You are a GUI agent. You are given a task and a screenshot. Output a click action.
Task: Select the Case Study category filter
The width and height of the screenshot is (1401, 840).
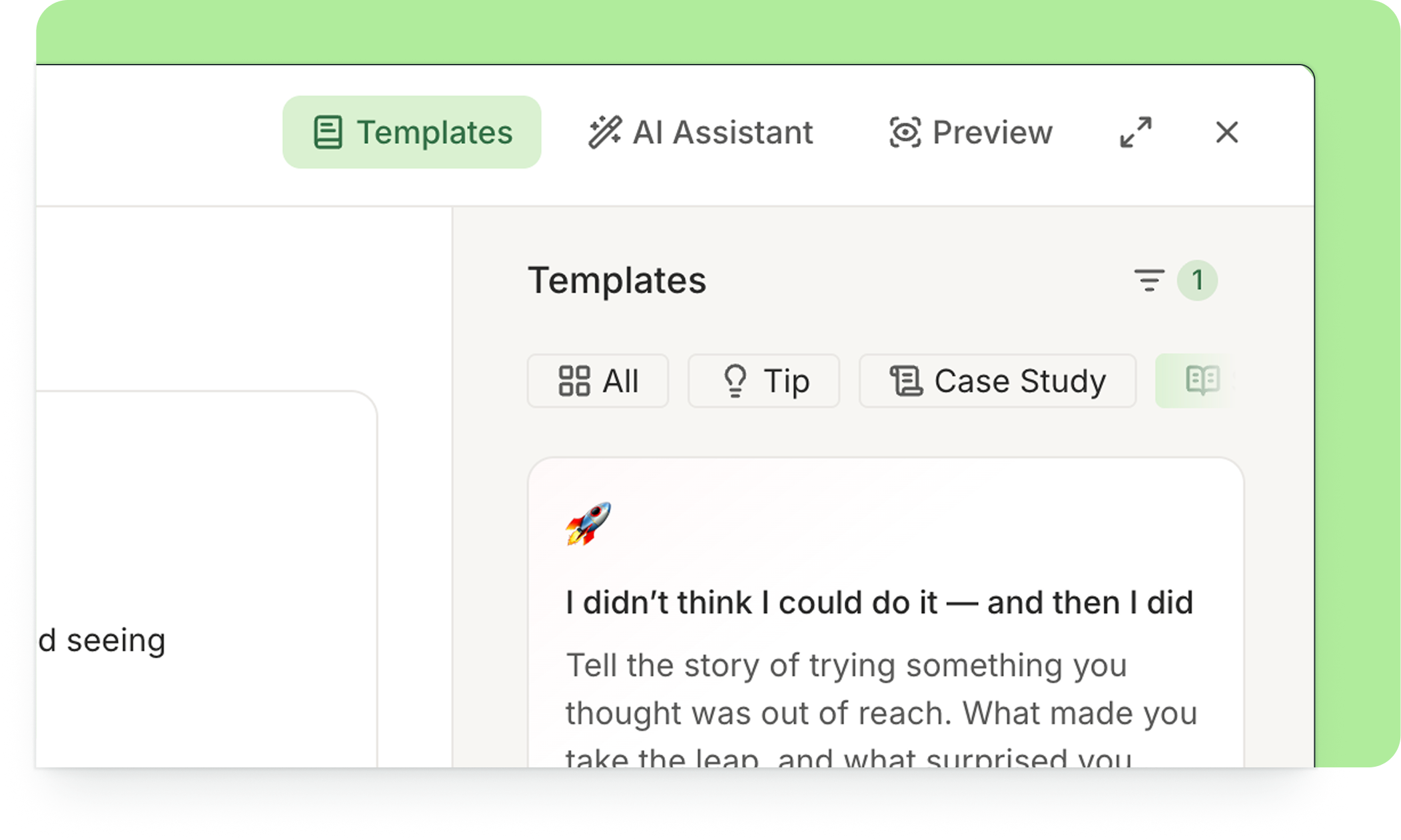click(x=997, y=381)
